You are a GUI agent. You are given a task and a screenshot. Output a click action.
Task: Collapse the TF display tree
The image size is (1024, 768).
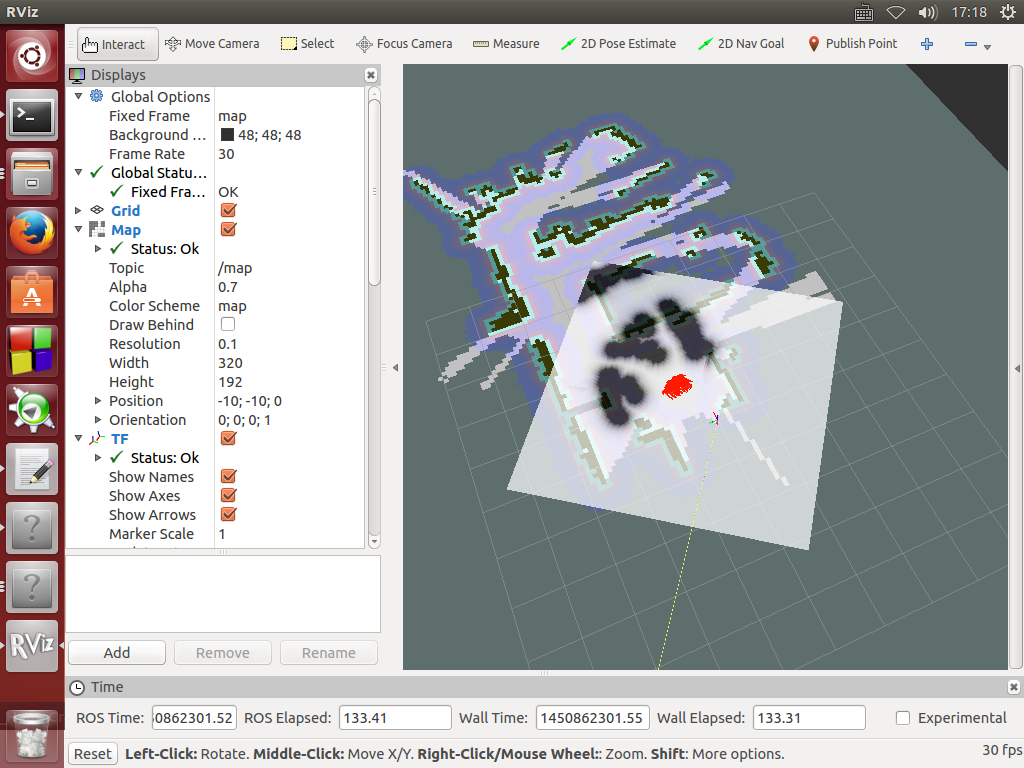pos(78,438)
